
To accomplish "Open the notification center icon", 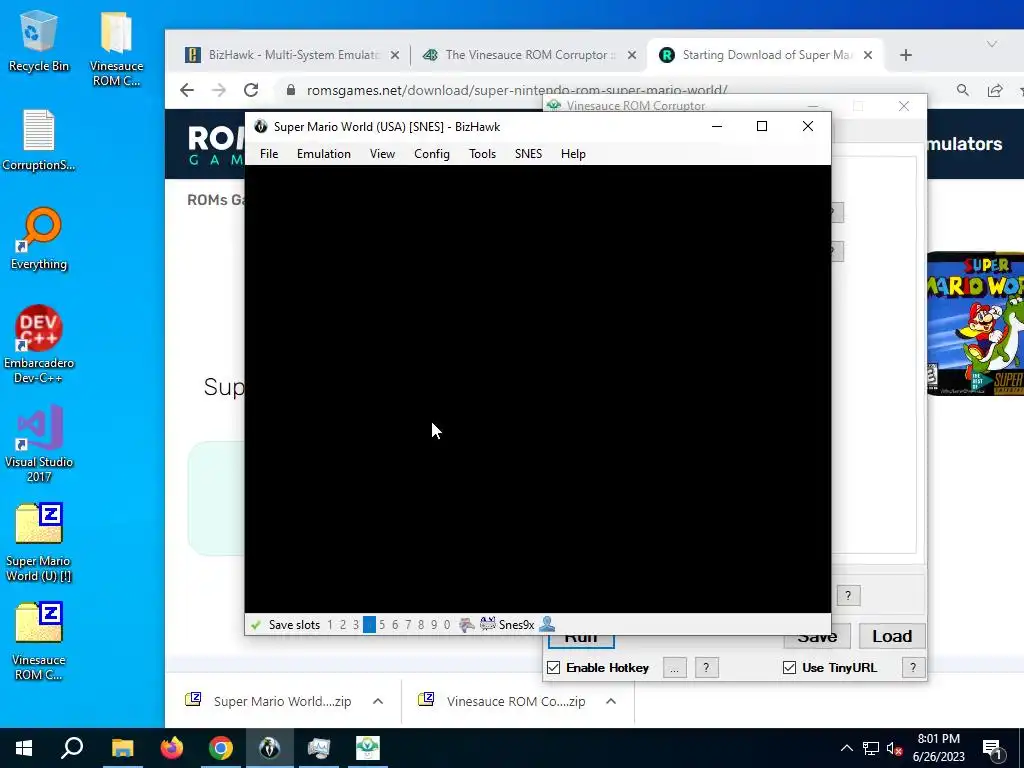I will [x=993, y=748].
